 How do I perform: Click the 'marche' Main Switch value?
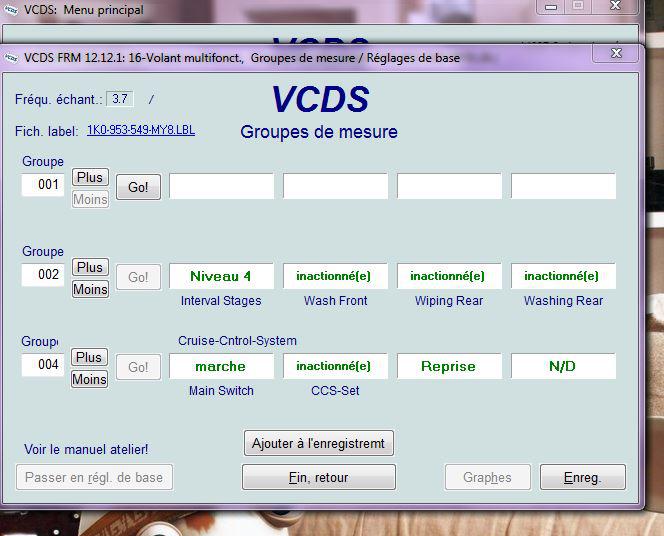tap(221, 366)
